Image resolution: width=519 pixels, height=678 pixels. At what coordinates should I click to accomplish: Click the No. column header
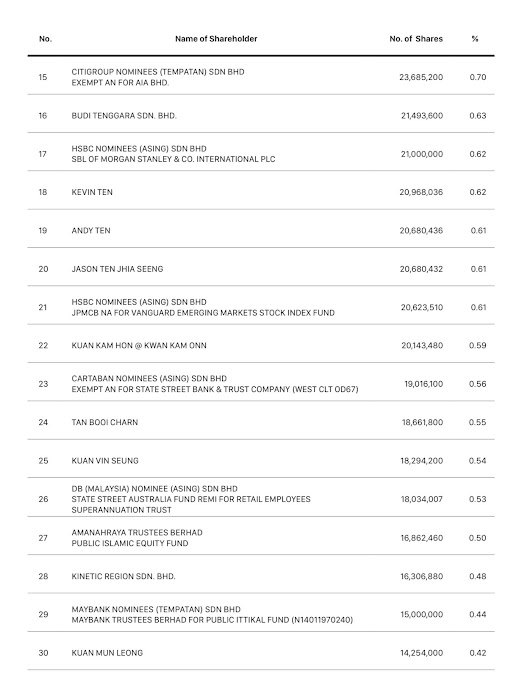(x=45, y=39)
